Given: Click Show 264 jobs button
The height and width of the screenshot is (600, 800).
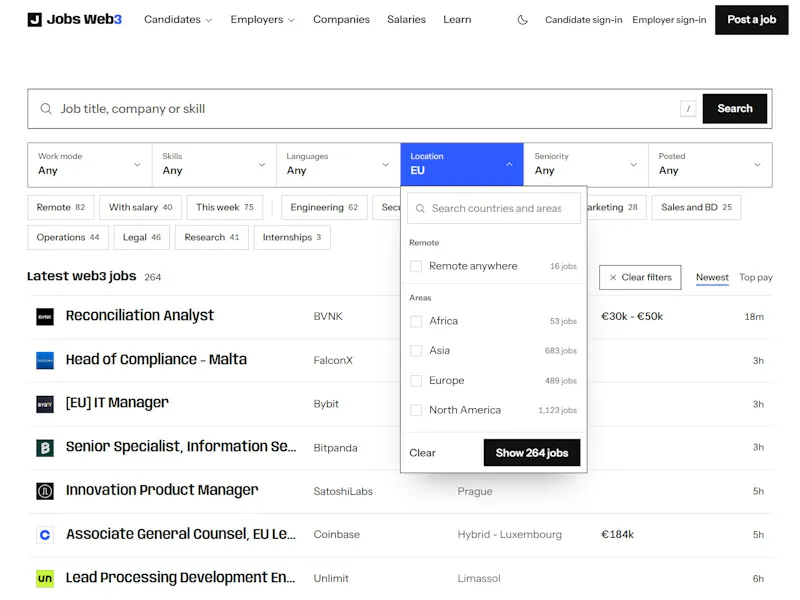Looking at the screenshot, I should click(x=532, y=453).
